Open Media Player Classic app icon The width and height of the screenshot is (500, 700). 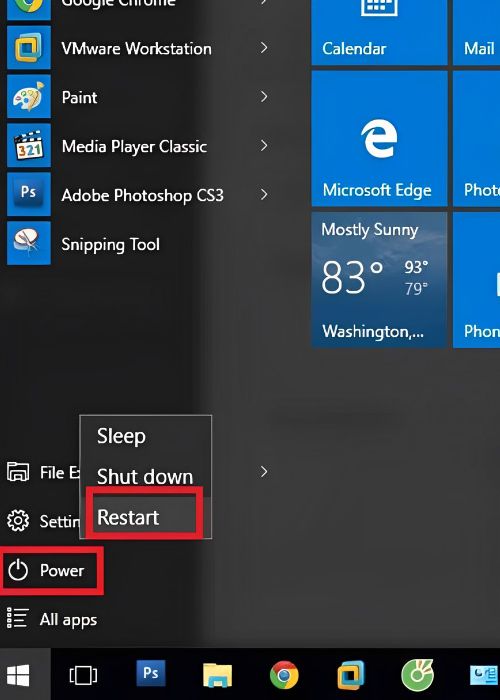coord(29,146)
